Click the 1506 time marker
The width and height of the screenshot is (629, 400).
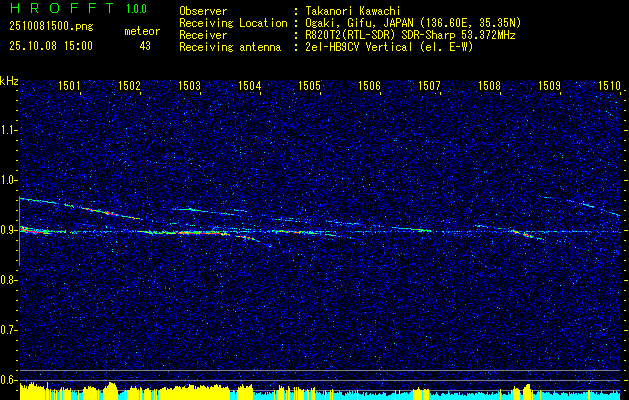(369, 85)
